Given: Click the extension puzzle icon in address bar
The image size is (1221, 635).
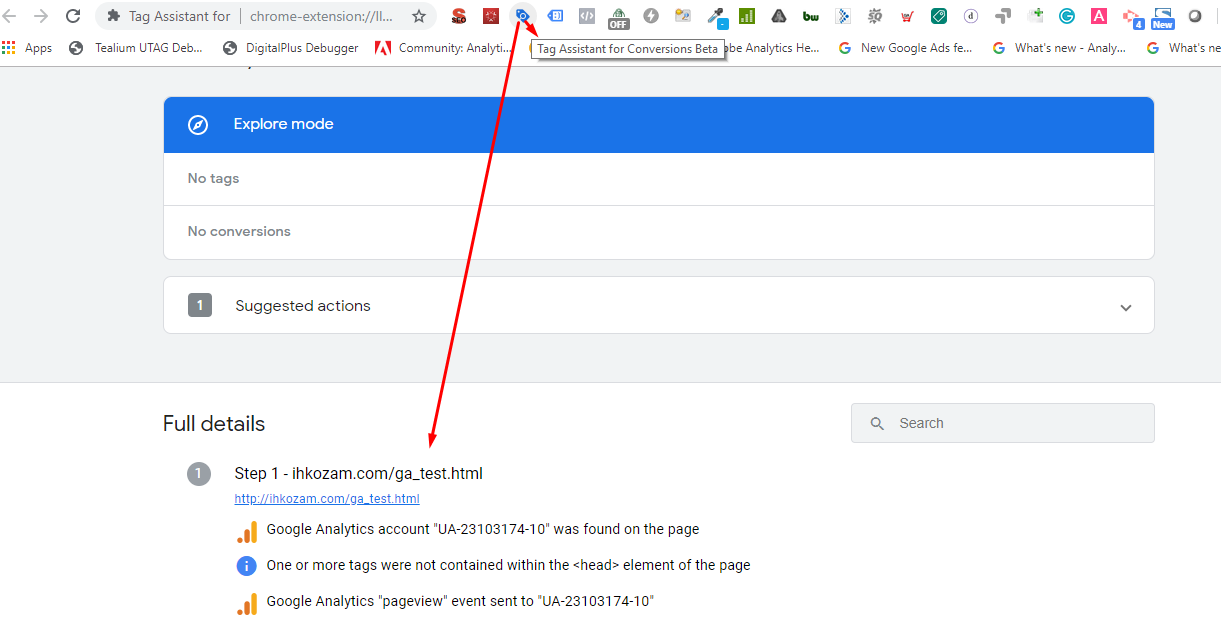Looking at the screenshot, I should [x=113, y=16].
